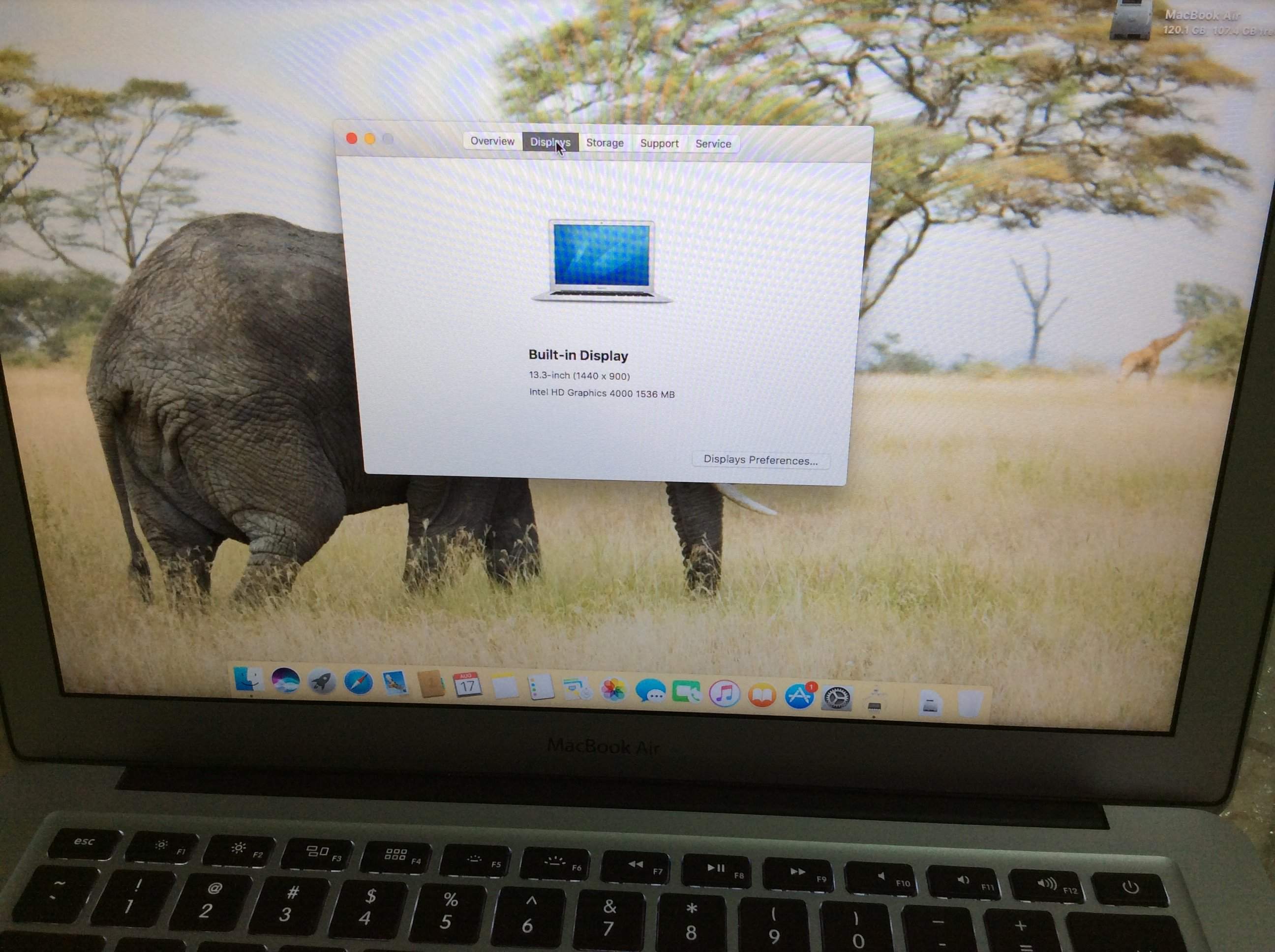Minimize window with yellow button

tap(370, 139)
